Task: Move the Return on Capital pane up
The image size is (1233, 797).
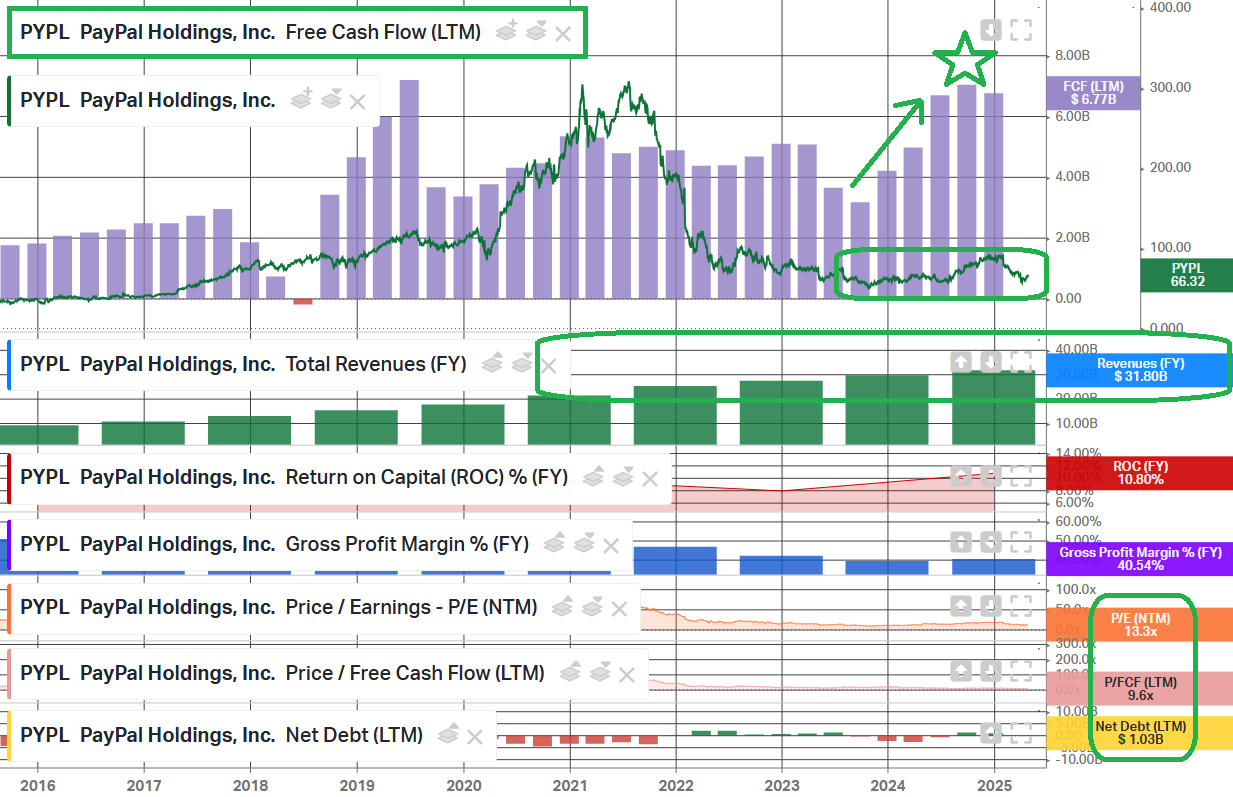Action: pyautogui.click(x=960, y=476)
